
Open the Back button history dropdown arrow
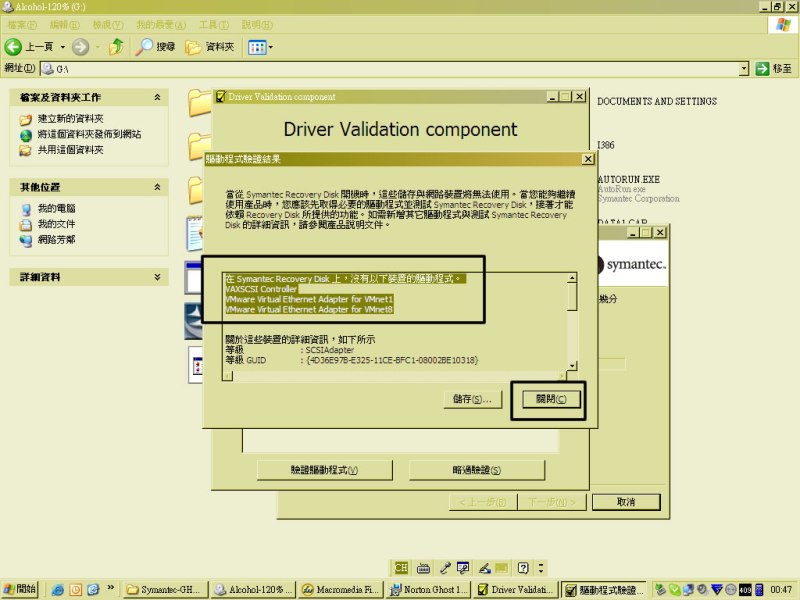[63, 47]
